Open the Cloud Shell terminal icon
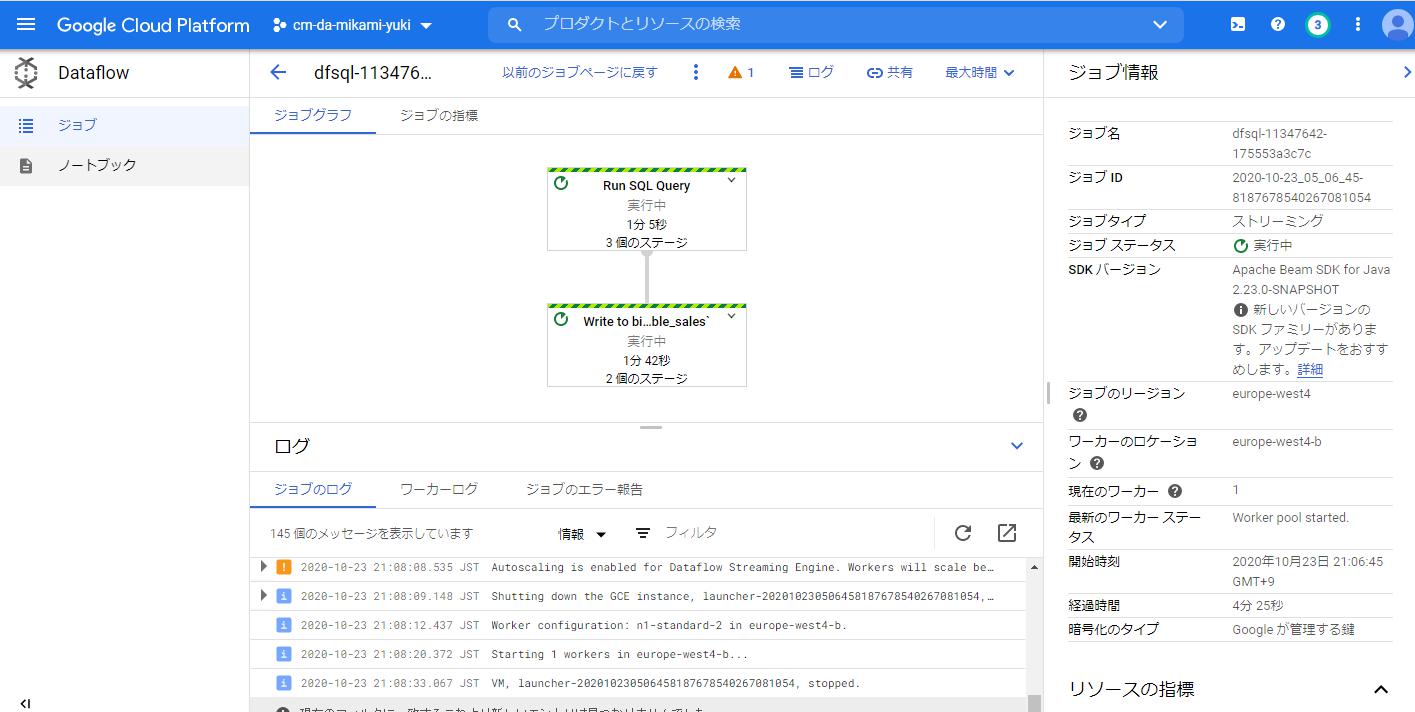Viewport: 1415px width, 712px height. tap(1237, 24)
